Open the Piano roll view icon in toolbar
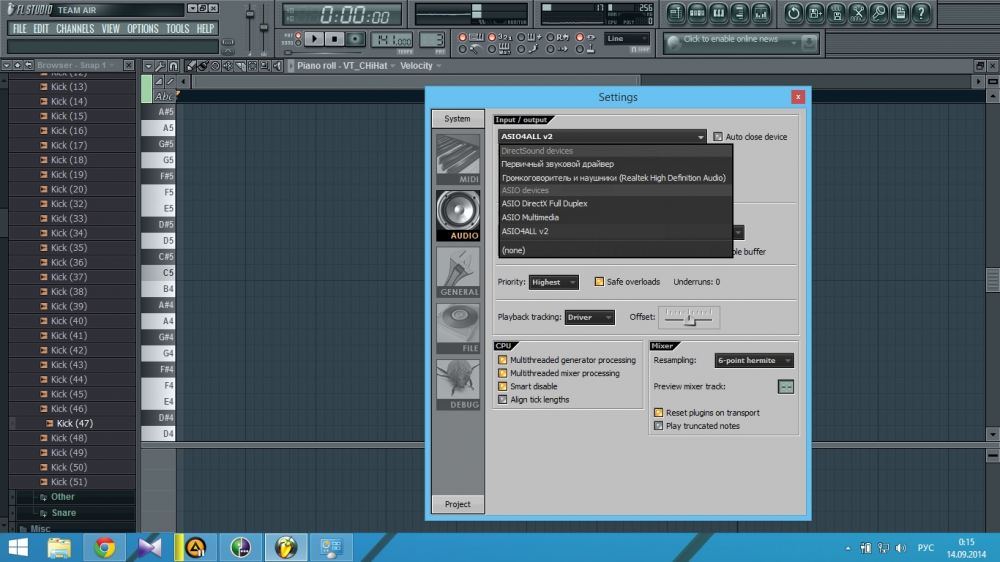 pos(719,13)
